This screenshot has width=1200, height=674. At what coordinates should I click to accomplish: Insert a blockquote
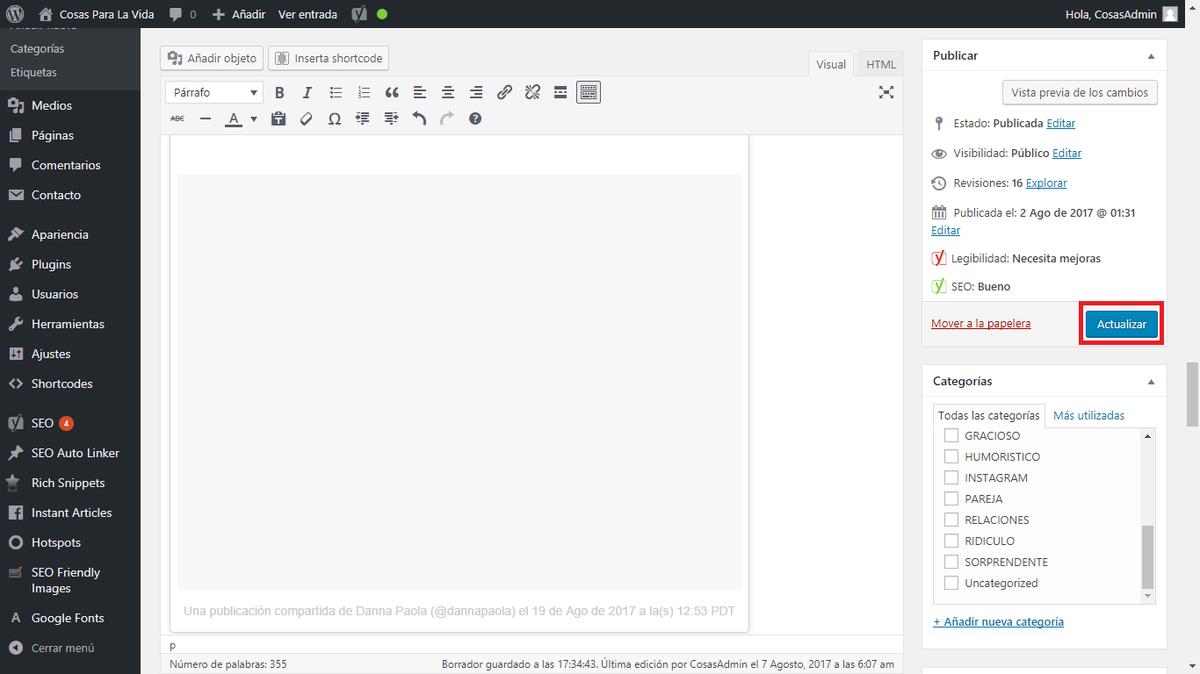click(x=391, y=92)
